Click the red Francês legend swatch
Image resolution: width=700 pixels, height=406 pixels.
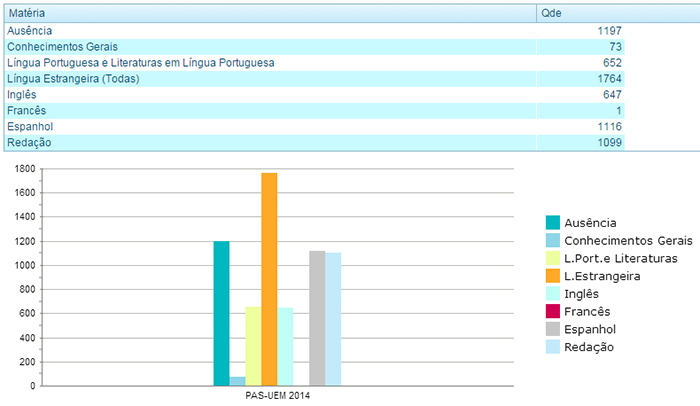553,312
